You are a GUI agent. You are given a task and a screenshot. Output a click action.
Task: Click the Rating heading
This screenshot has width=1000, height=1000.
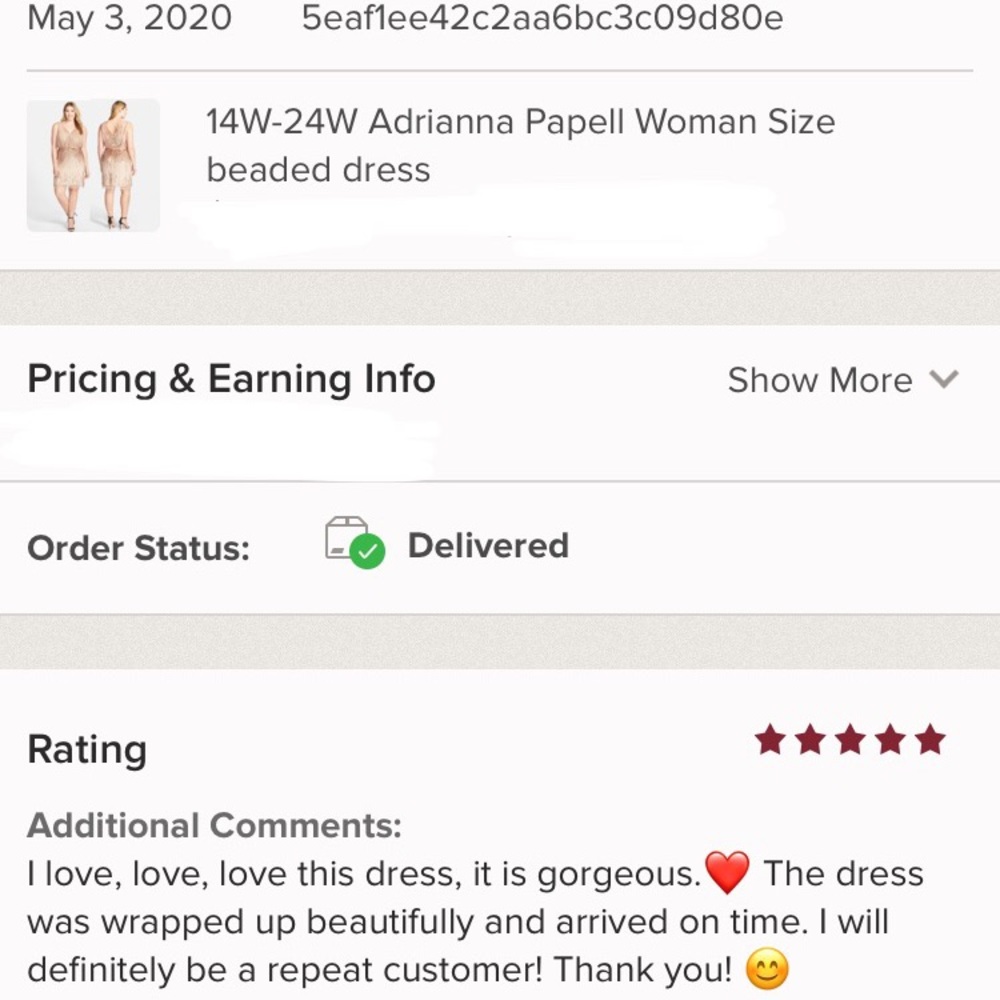coord(87,749)
